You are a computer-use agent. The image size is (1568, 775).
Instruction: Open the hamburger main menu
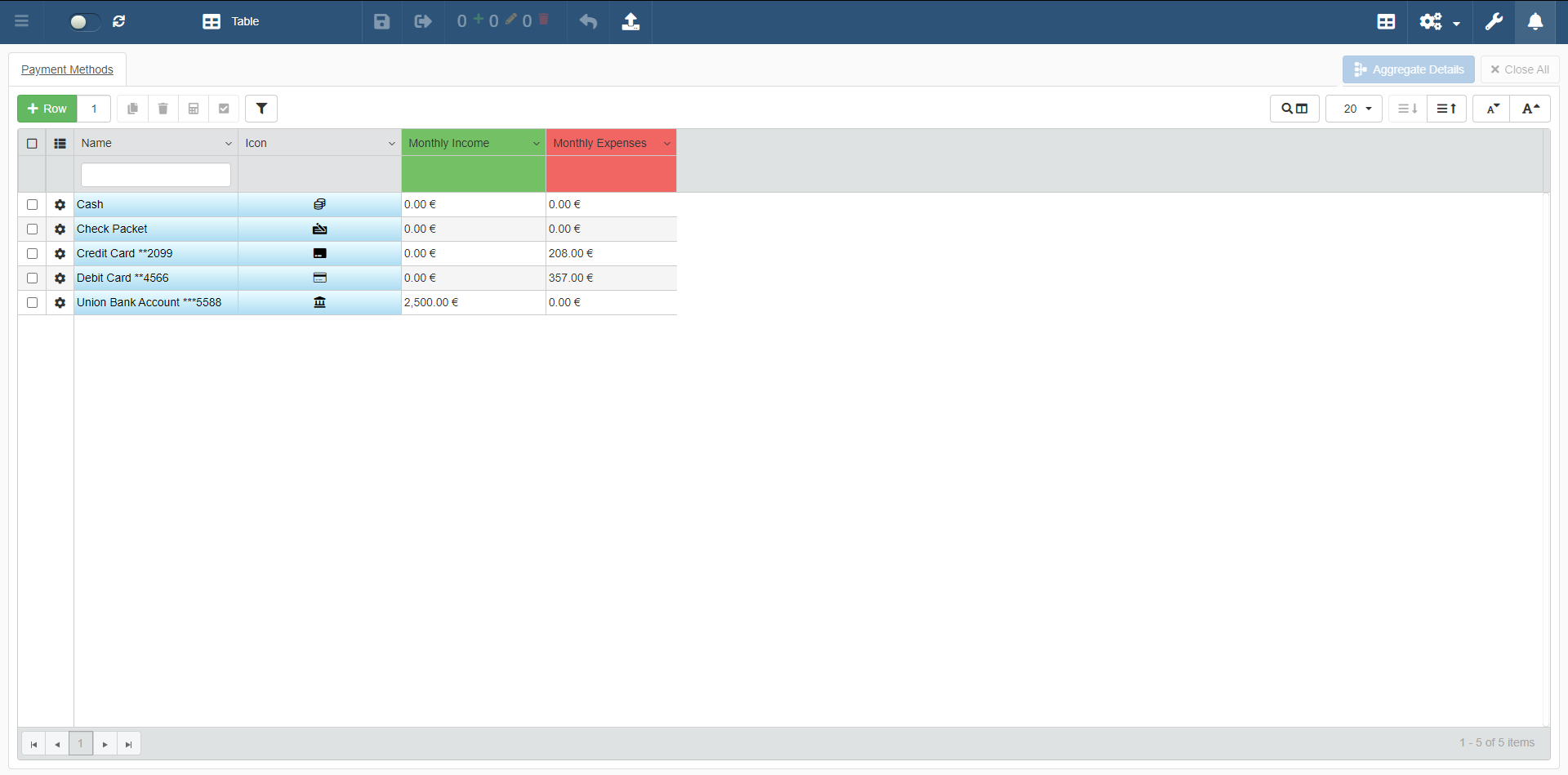coord(22,21)
